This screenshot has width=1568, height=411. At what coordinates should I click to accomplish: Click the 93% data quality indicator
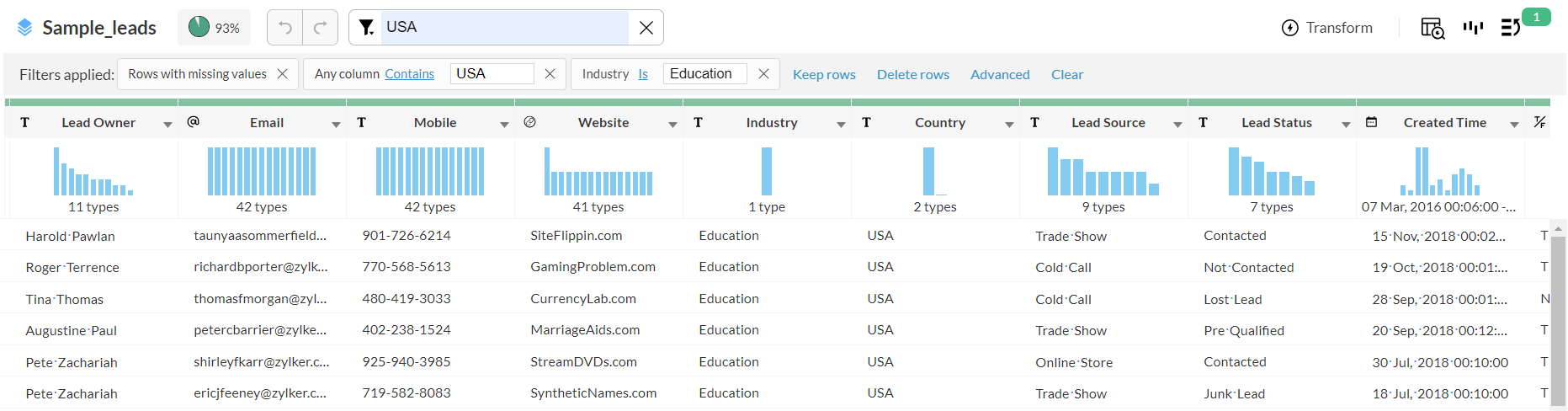215,28
